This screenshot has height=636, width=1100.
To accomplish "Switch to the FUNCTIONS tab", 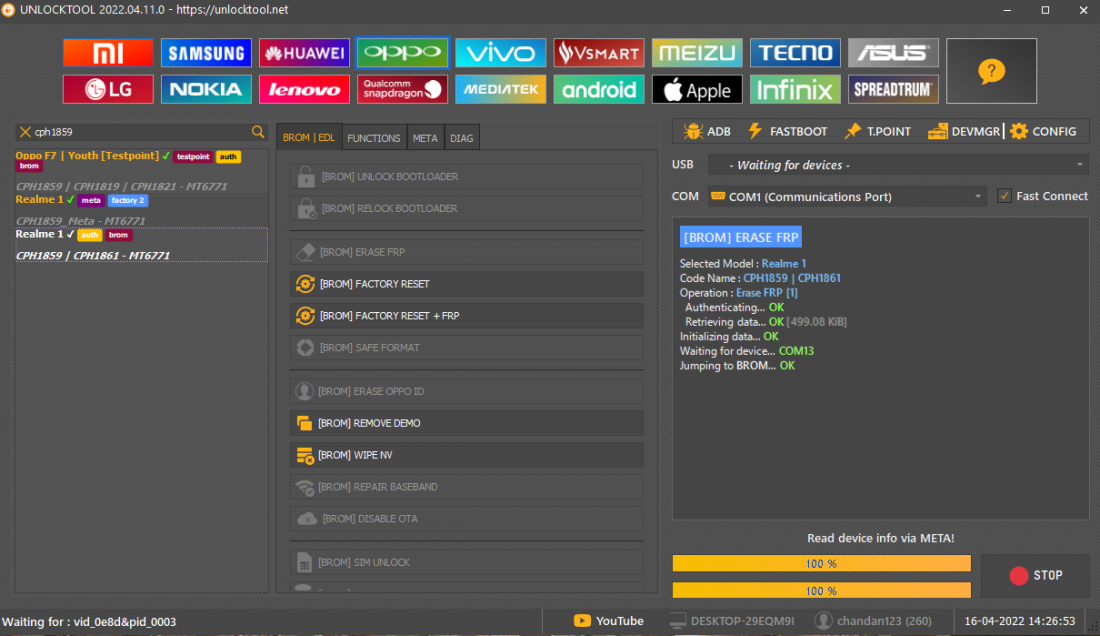I will pos(374,138).
